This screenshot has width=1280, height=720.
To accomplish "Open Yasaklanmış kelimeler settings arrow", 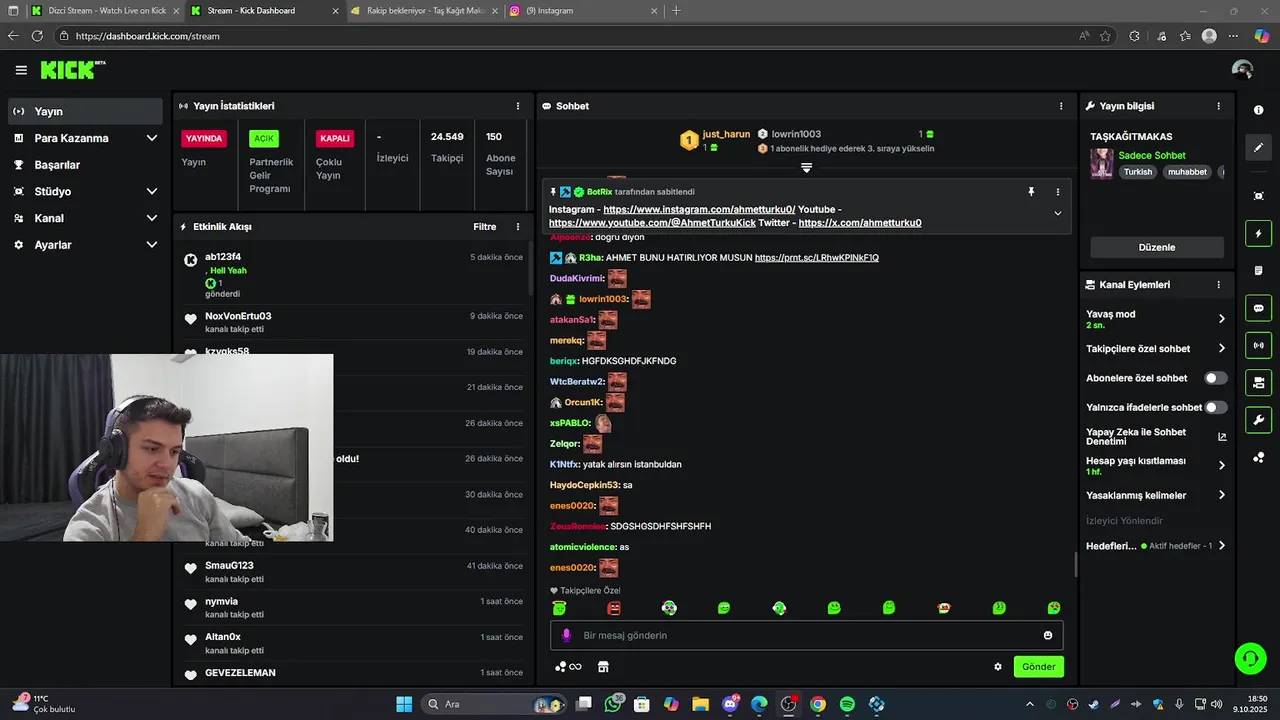I will (x=1221, y=495).
